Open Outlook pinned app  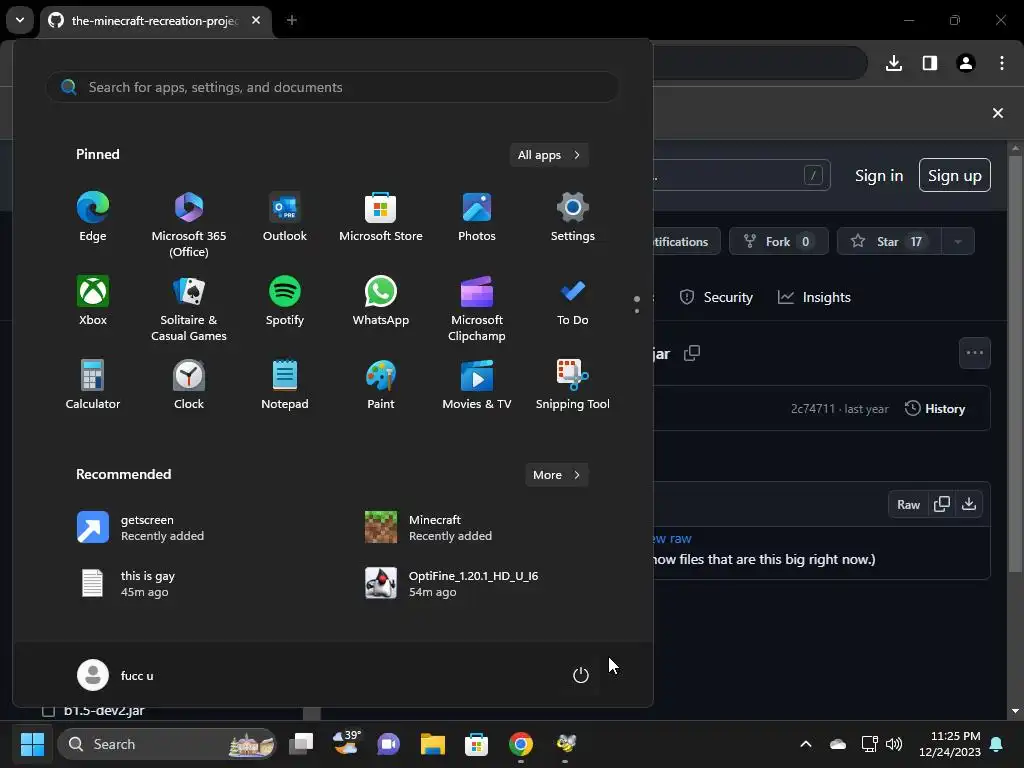pos(285,217)
